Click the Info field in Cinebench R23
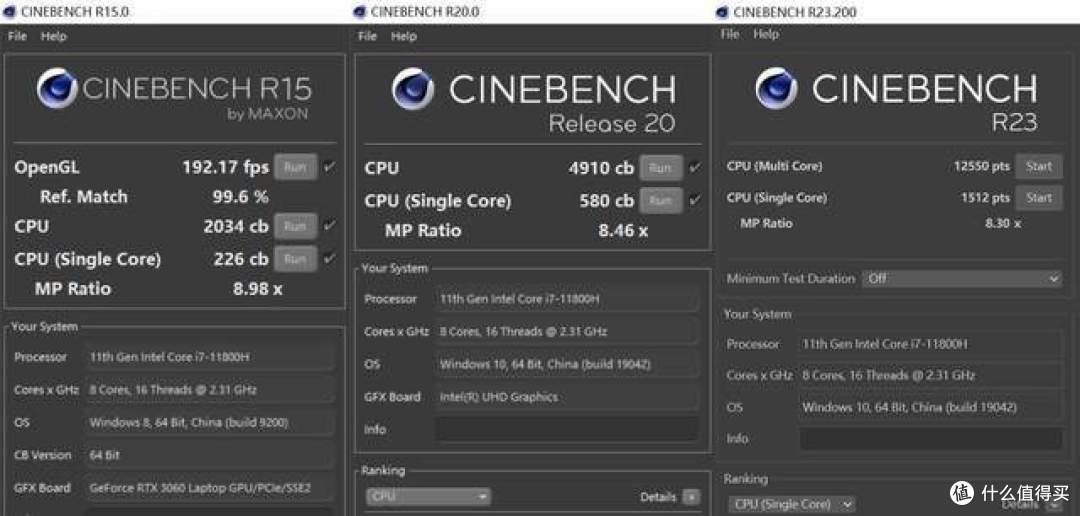The width and height of the screenshot is (1080, 516). coord(931,439)
